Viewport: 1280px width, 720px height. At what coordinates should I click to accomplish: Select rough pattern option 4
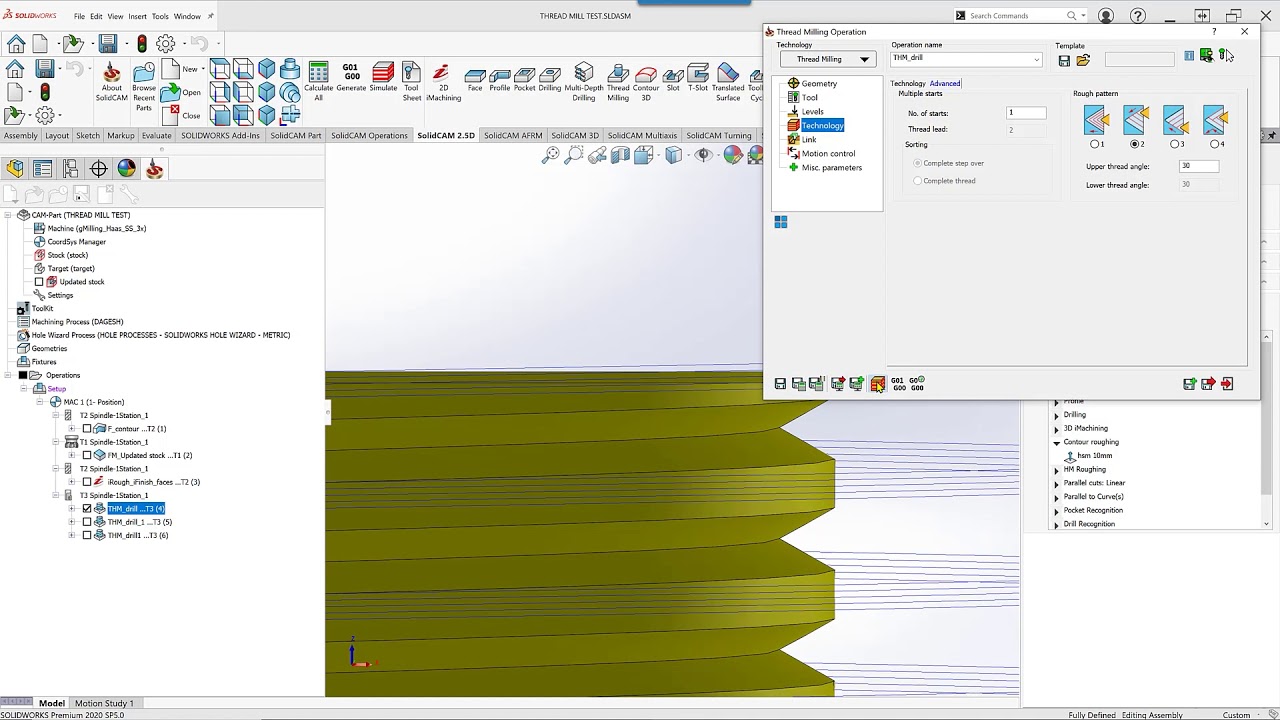point(1215,144)
